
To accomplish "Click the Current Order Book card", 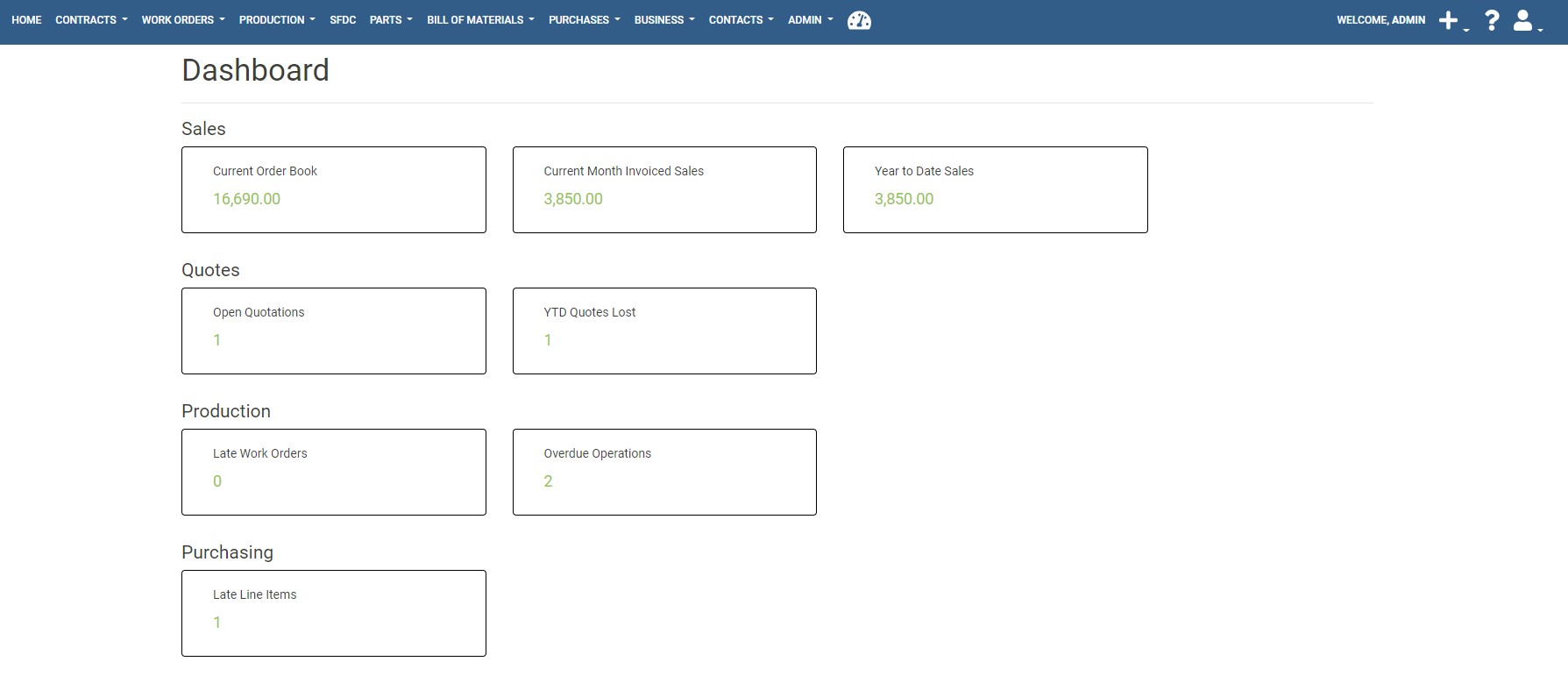I will pyautogui.click(x=333, y=189).
